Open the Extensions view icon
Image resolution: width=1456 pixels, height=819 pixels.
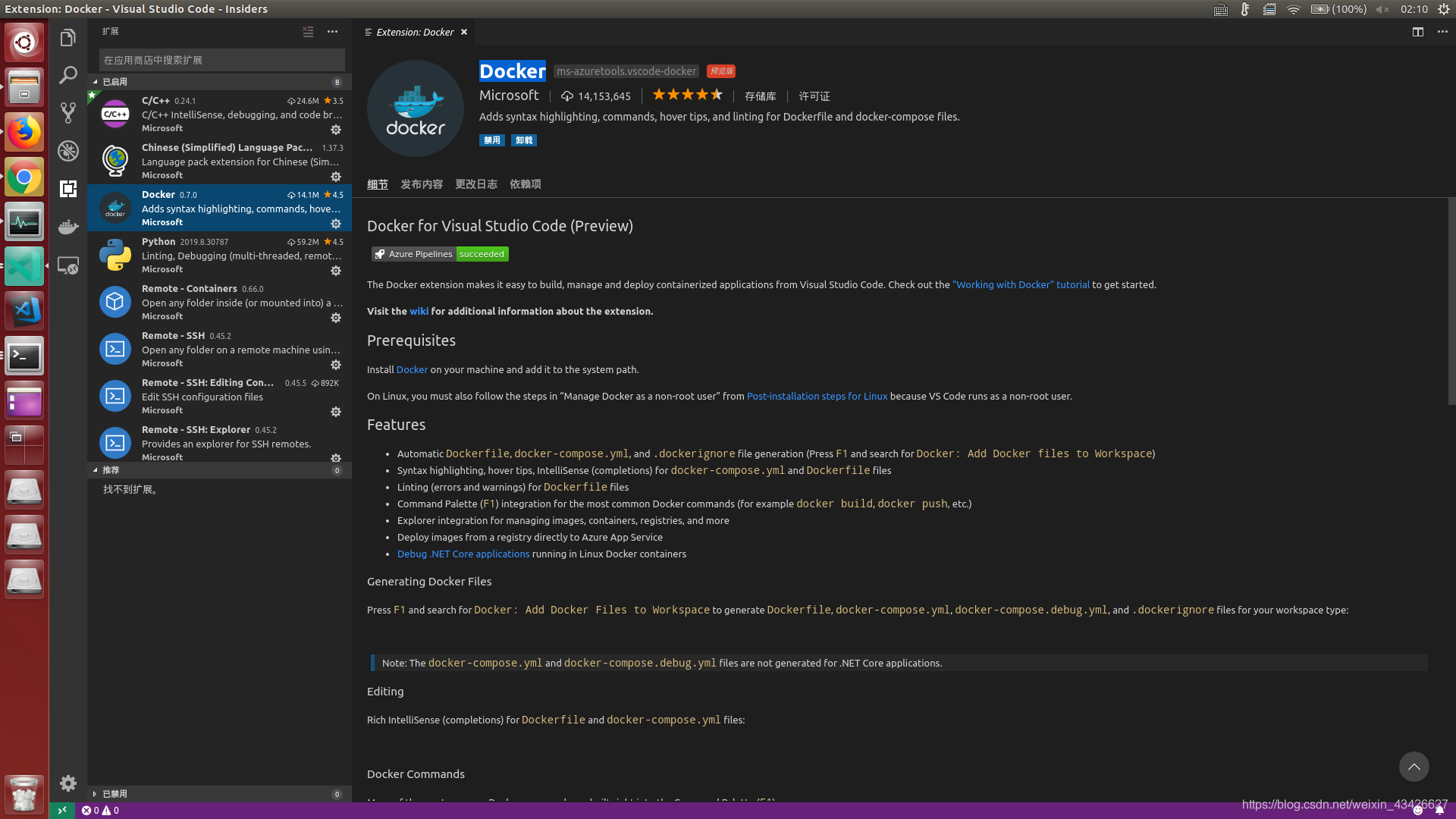(68, 189)
